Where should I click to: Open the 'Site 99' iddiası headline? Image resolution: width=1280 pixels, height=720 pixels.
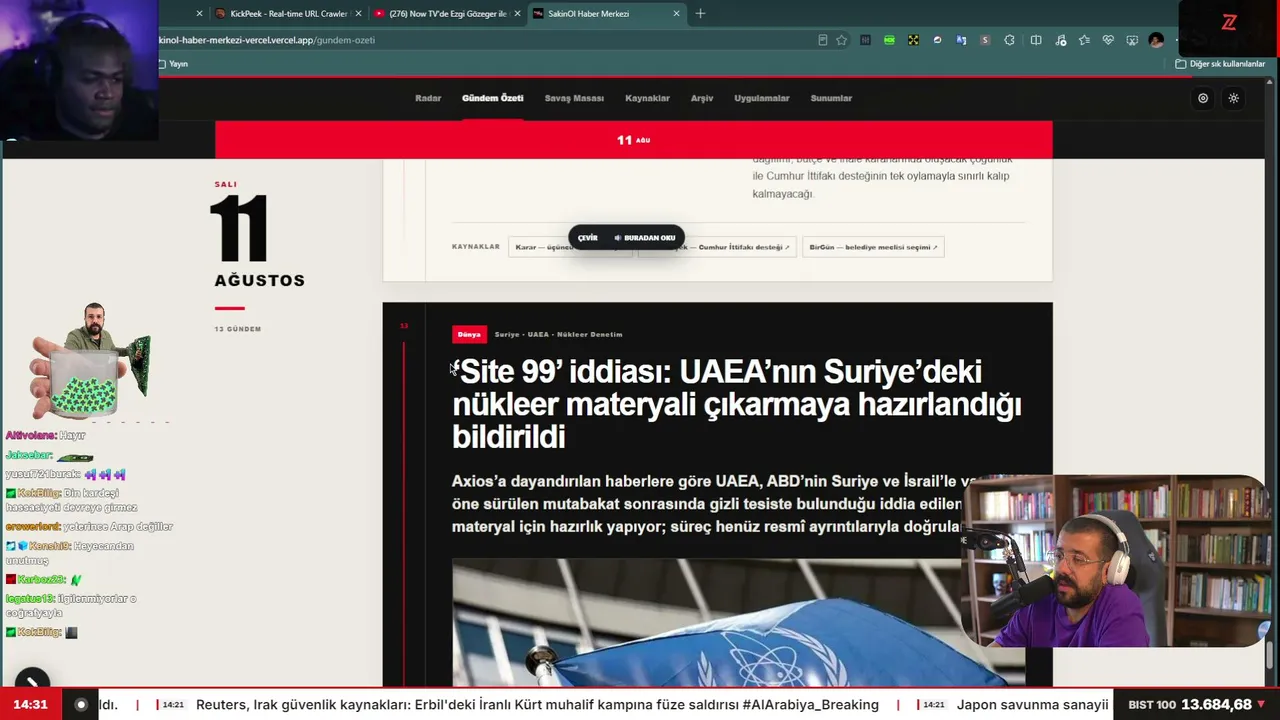[737, 404]
